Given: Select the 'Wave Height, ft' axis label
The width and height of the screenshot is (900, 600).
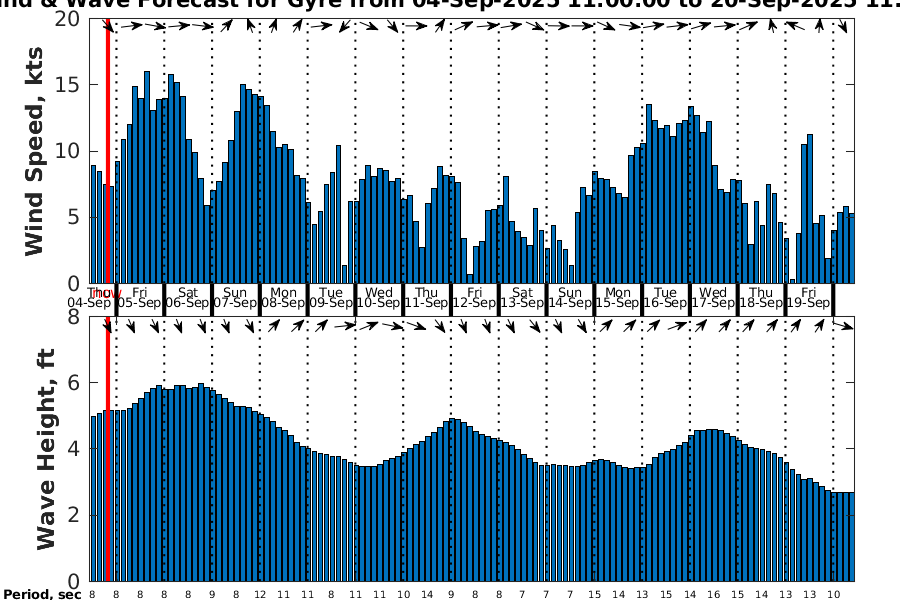Looking at the screenshot, I should pyautogui.click(x=45, y=449).
